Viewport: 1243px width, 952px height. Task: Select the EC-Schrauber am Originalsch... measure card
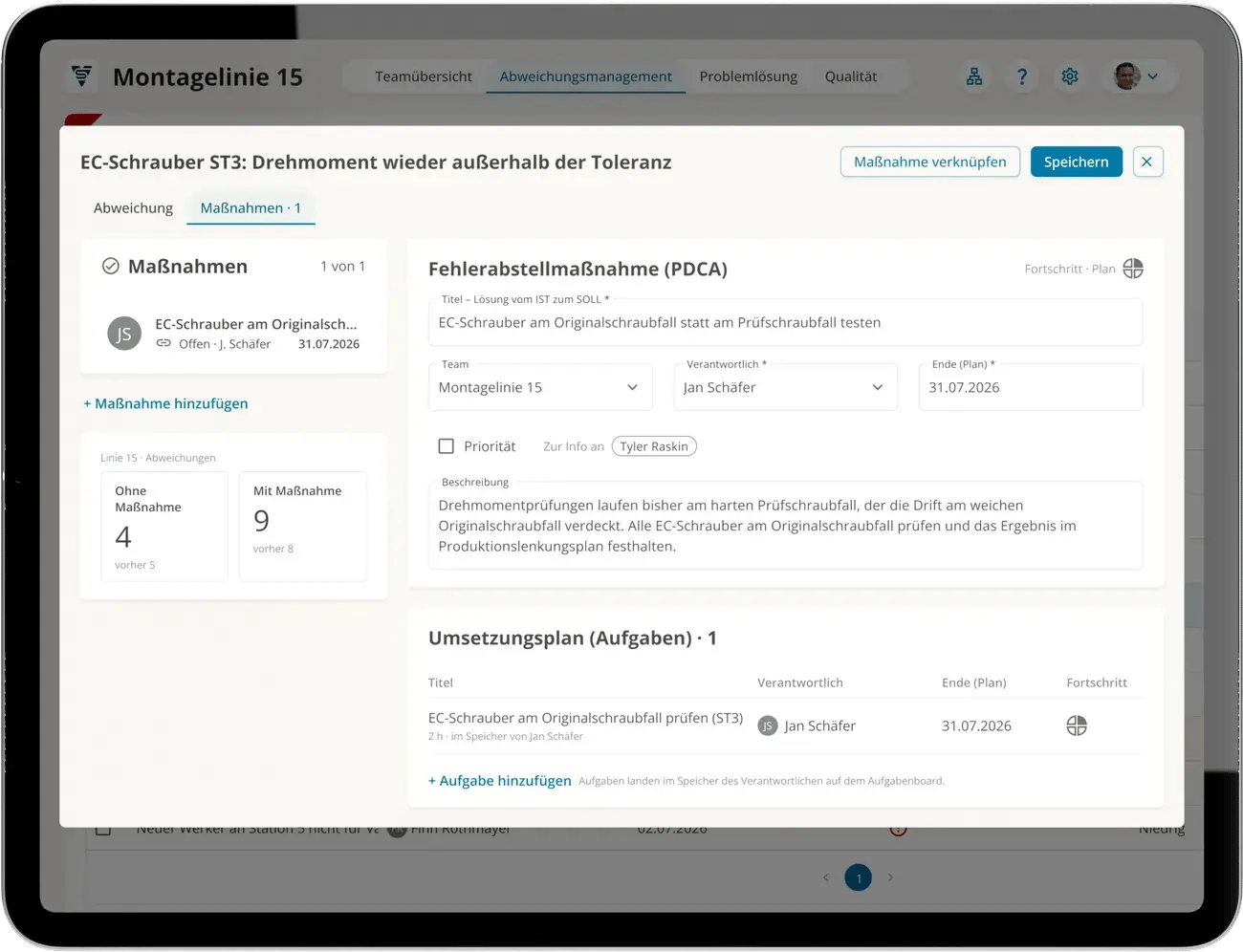pyautogui.click(x=234, y=334)
